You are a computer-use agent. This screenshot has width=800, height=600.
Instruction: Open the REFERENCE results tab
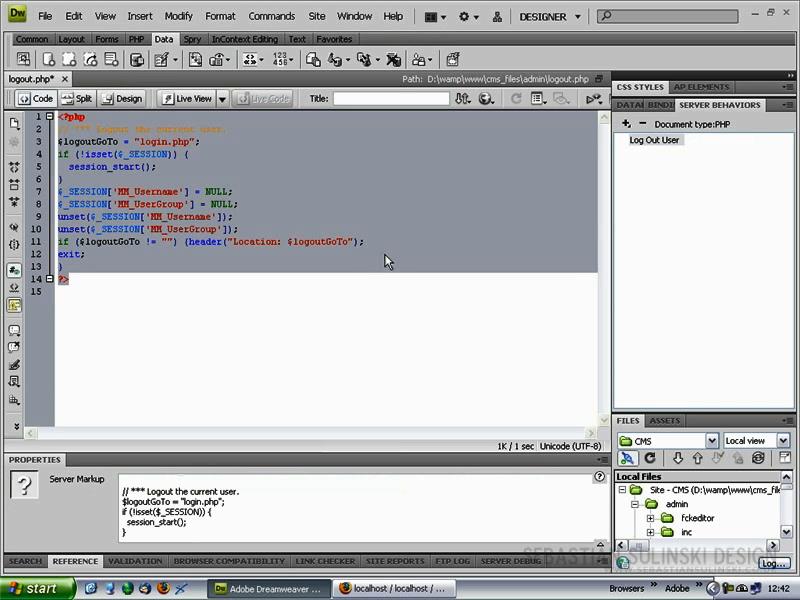click(75, 561)
